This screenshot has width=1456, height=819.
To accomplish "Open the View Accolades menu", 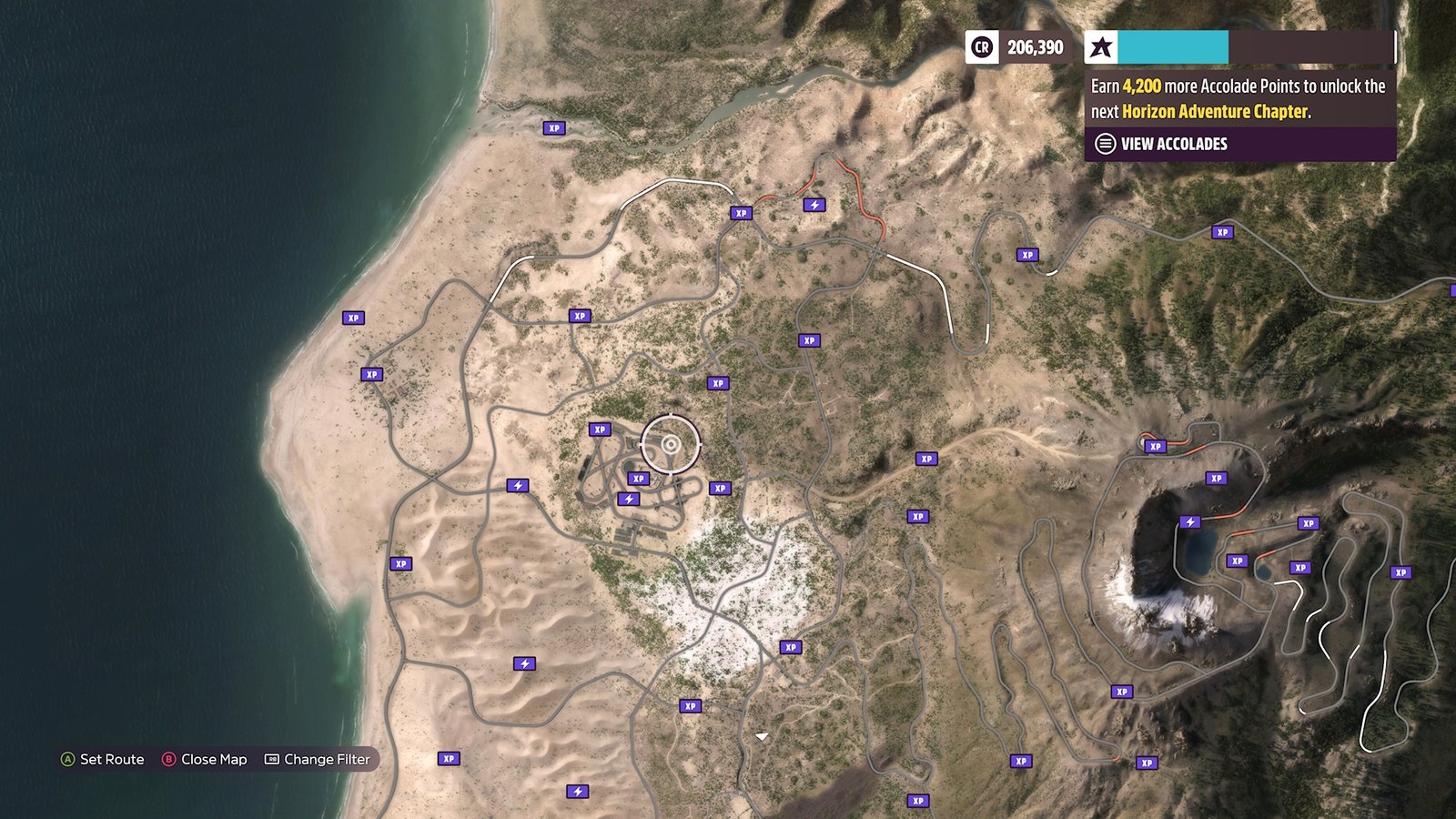I will (x=1174, y=144).
